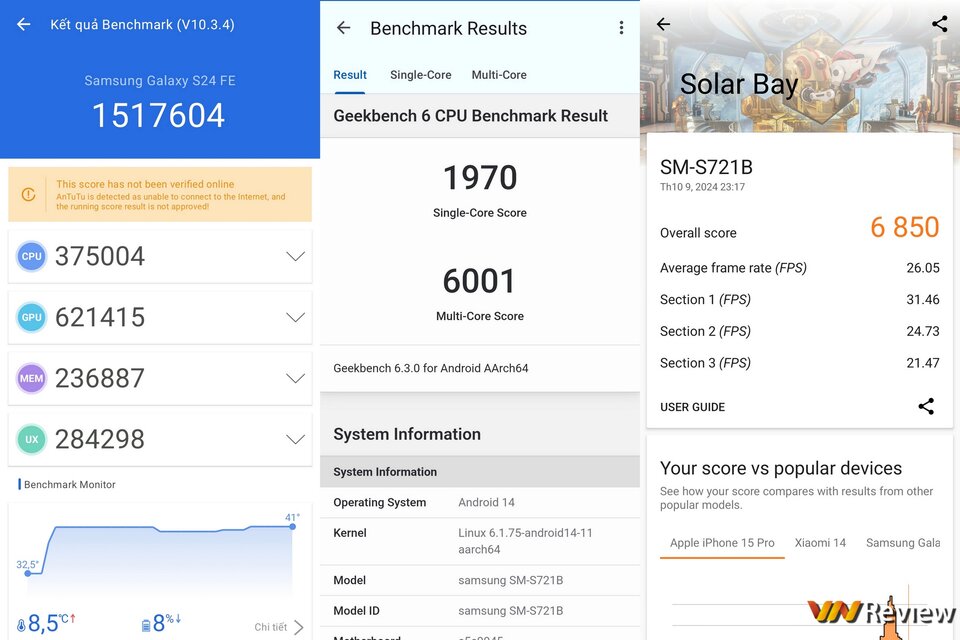Screen dimensions: 960x640
Task: Tap the Model samsung SM-S721B row
Action: pos(480,580)
